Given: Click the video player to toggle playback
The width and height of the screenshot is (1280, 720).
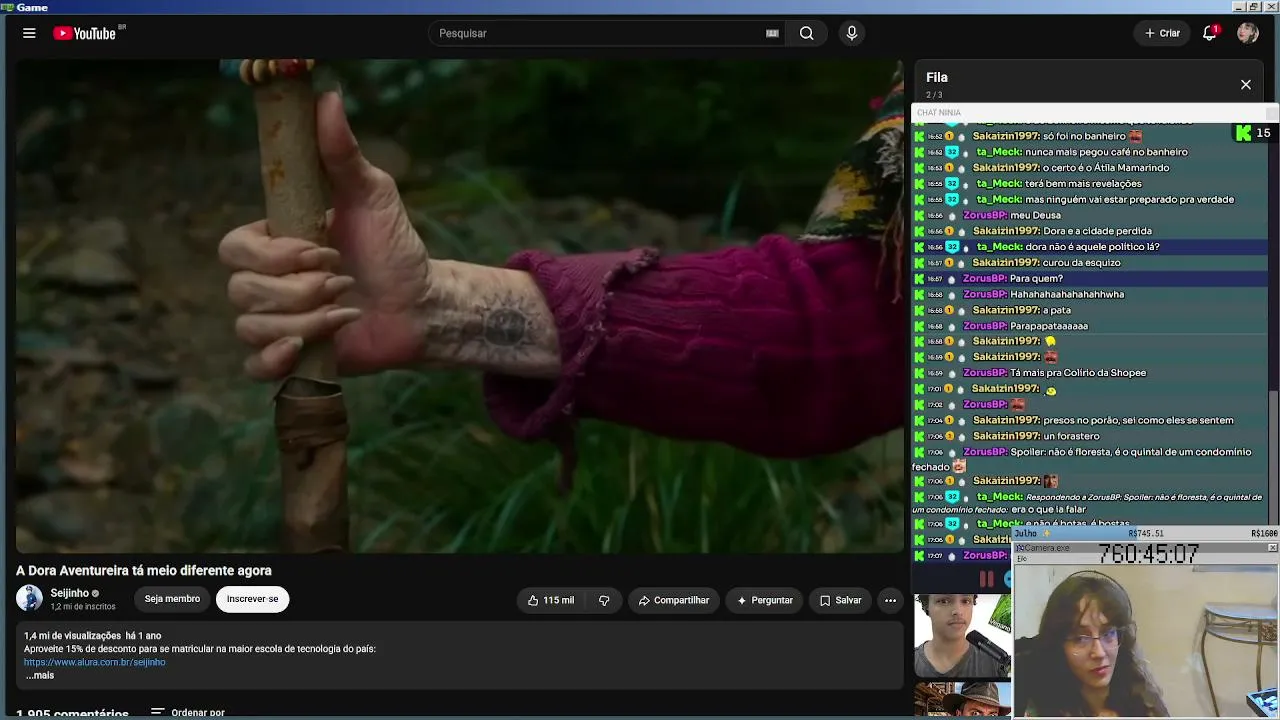Looking at the screenshot, I should (460, 305).
